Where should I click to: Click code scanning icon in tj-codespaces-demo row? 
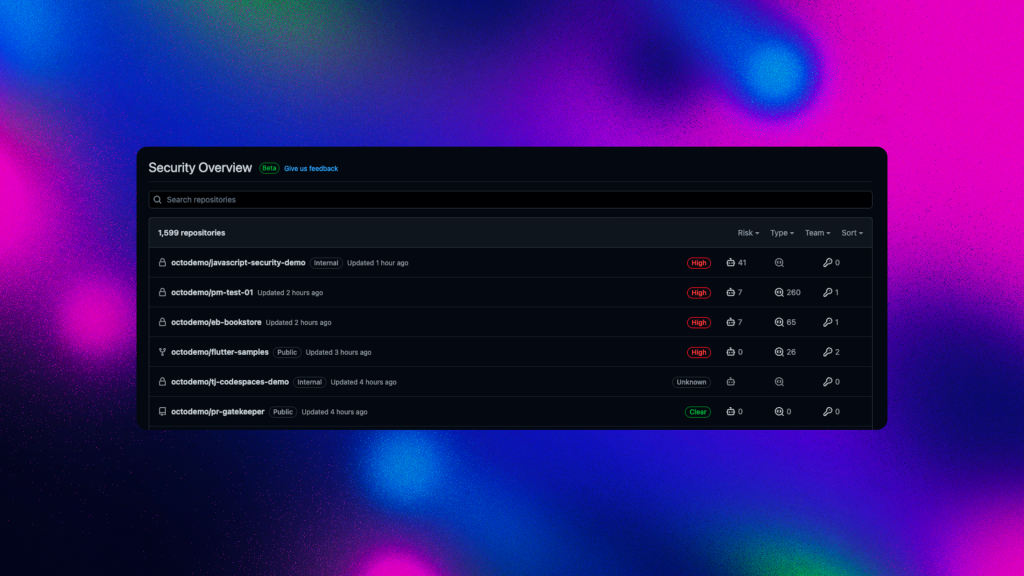pyautogui.click(x=779, y=382)
